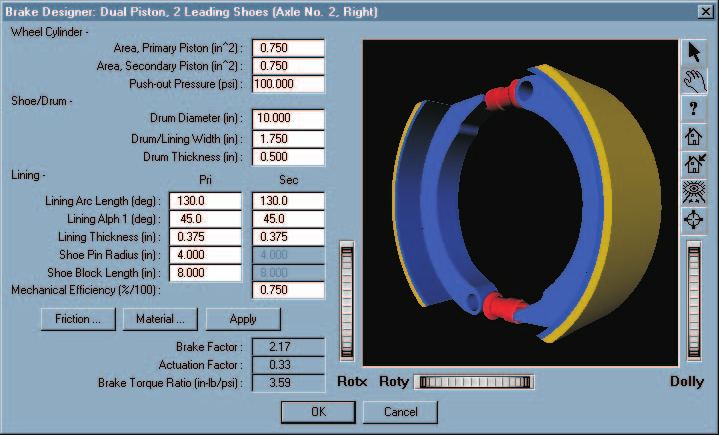Click the Push-out Pressure field
This screenshot has height=435, width=719.
point(288,84)
